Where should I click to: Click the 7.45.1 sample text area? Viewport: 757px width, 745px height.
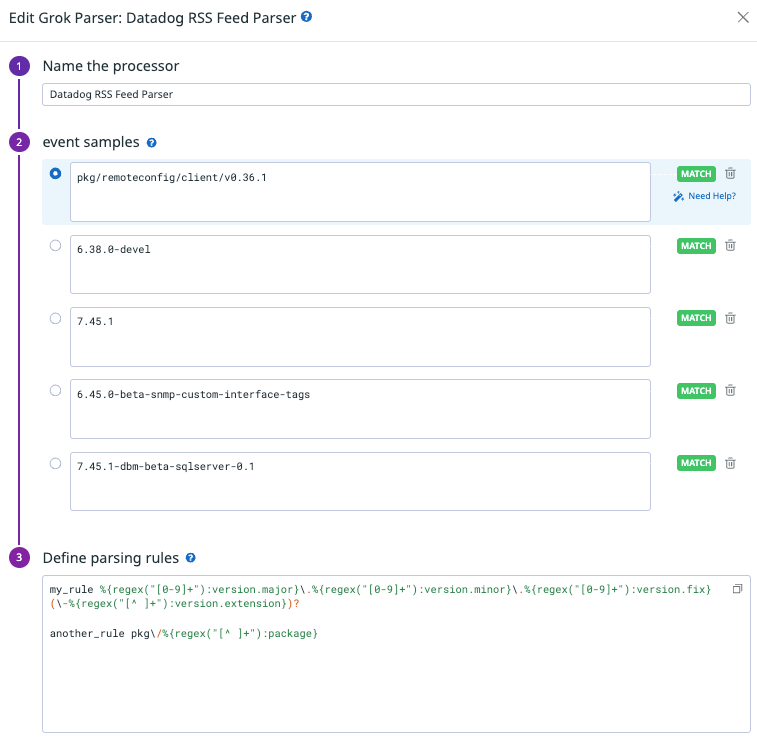(x=360, y=337)
